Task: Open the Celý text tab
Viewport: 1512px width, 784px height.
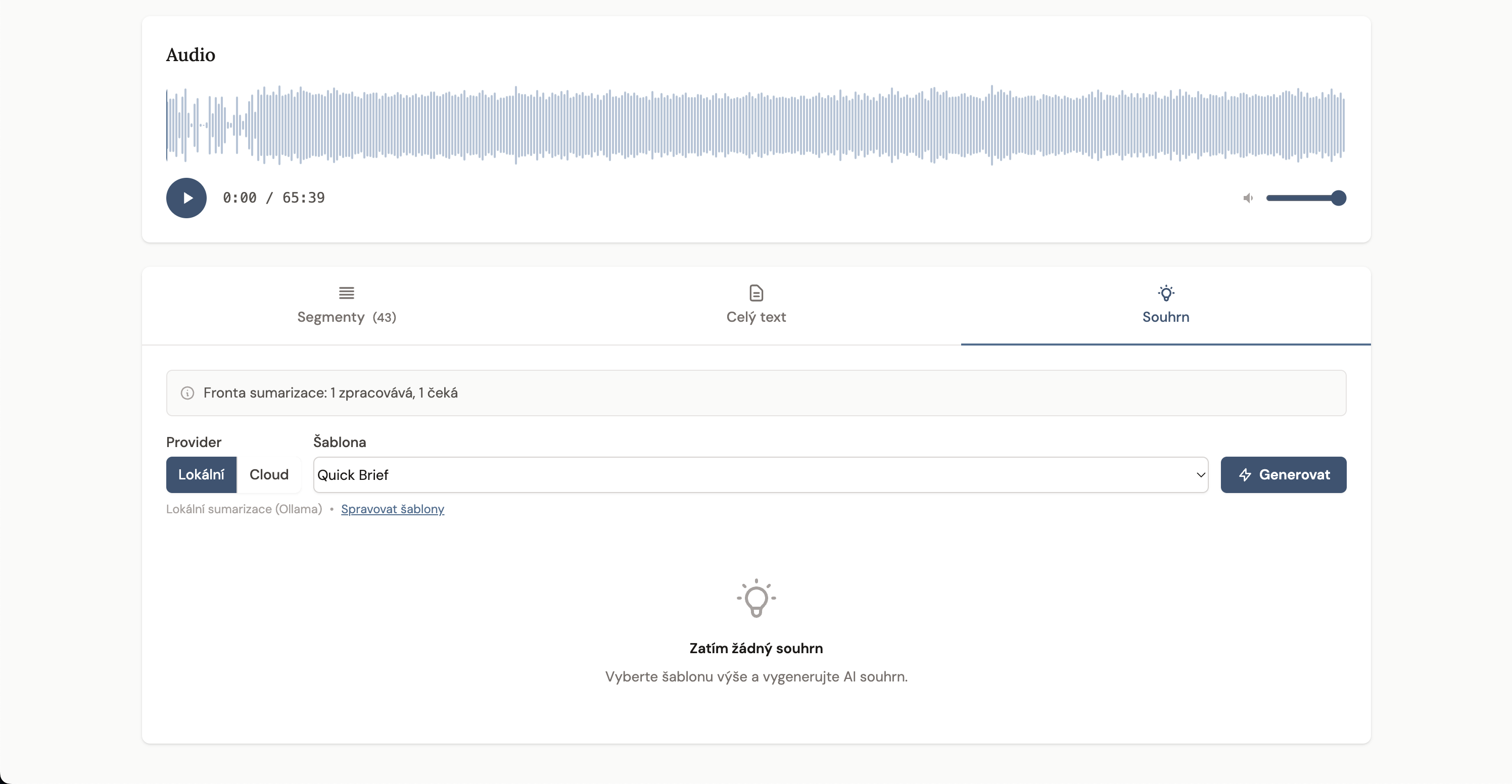Action: tap(756, 317)
